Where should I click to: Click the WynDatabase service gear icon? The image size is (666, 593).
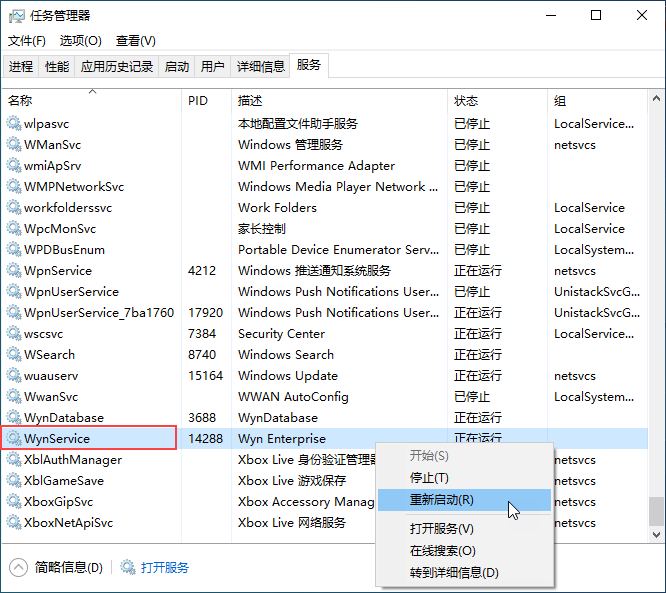coord(14,418)
